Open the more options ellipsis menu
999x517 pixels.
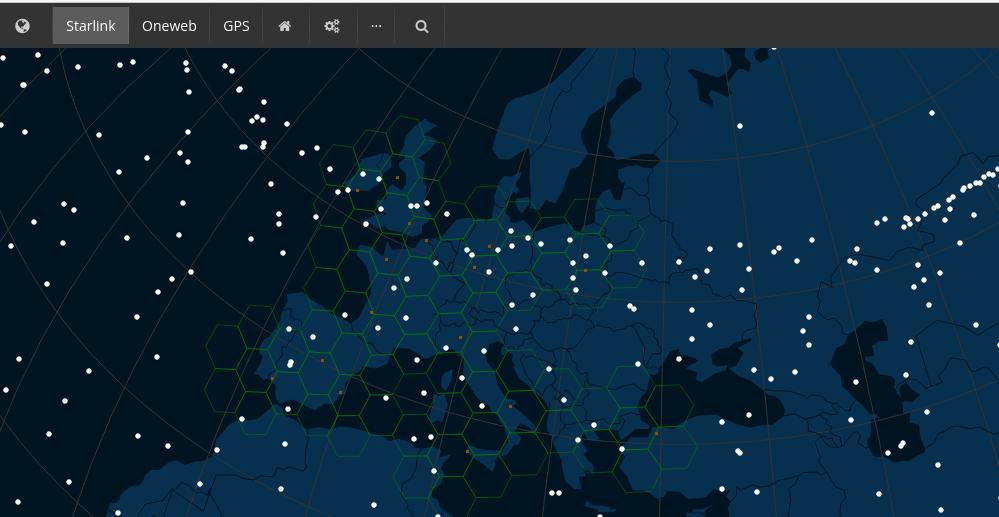(376, 26)
